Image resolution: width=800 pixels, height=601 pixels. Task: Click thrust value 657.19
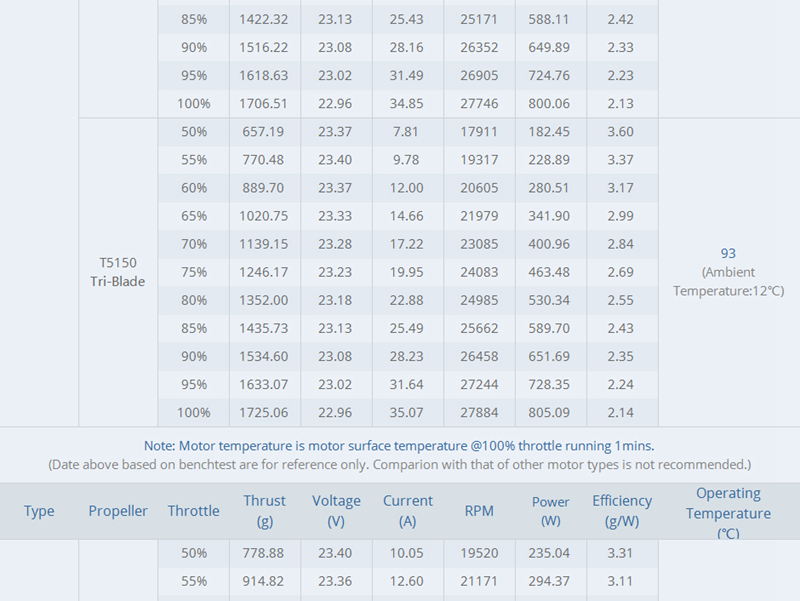[263, 132]
